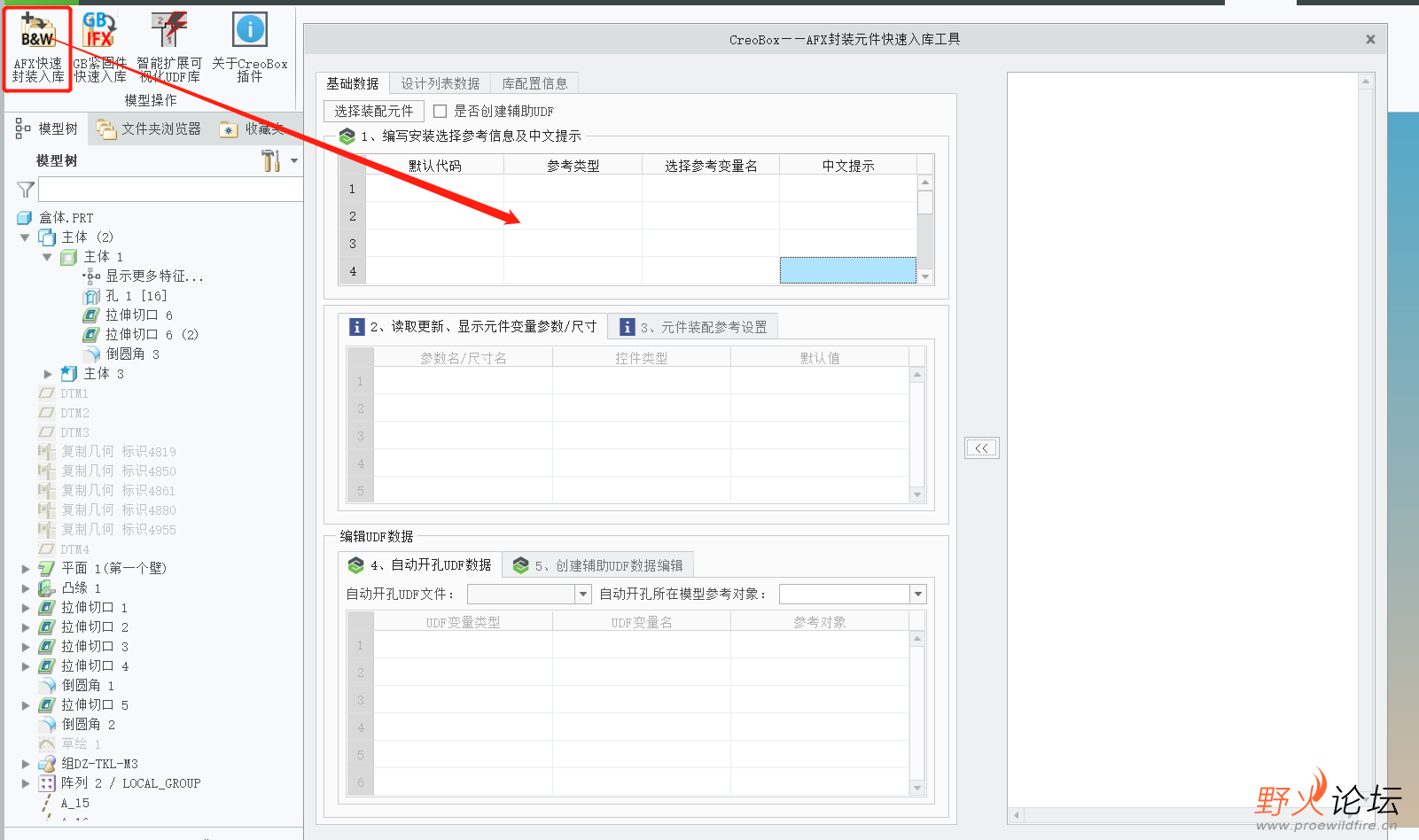
Task: Click layer icon beside 编写安装选择参考信息
Action: coord(347,136)
